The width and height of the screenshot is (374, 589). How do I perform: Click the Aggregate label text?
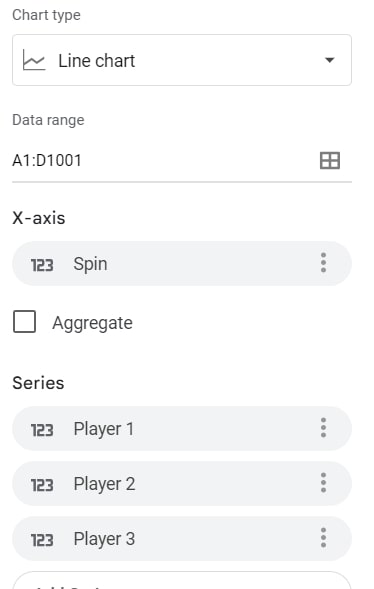92,323
